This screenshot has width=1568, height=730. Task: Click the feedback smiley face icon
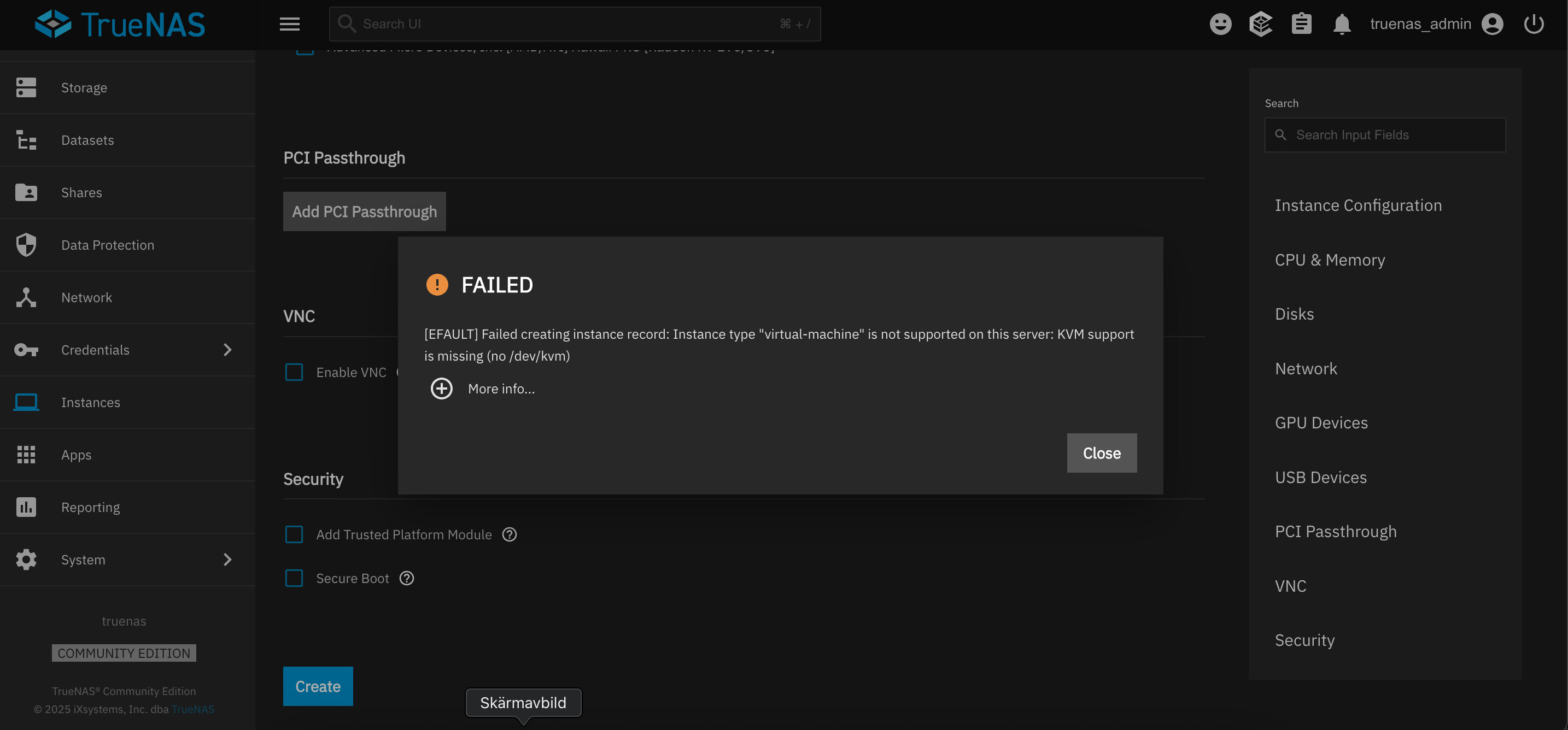click(1220, 25)
